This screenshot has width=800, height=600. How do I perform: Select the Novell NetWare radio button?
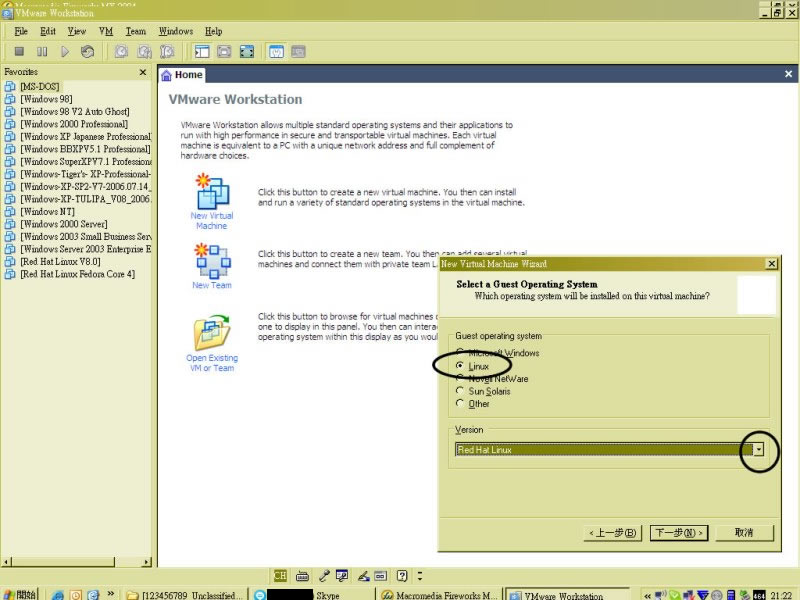[460, 378]
